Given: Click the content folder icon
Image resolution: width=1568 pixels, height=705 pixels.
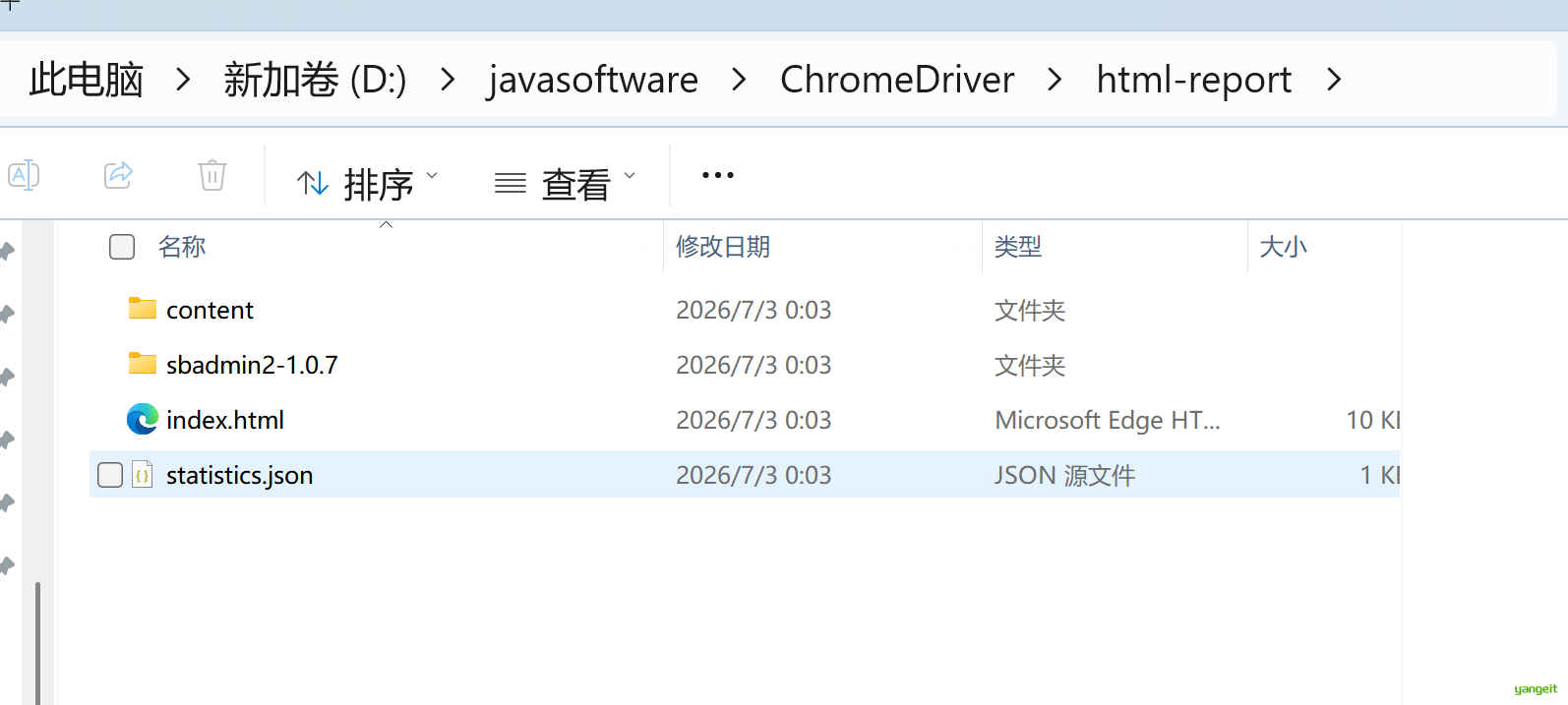Looking at the screenshot, I should point(143,309).
